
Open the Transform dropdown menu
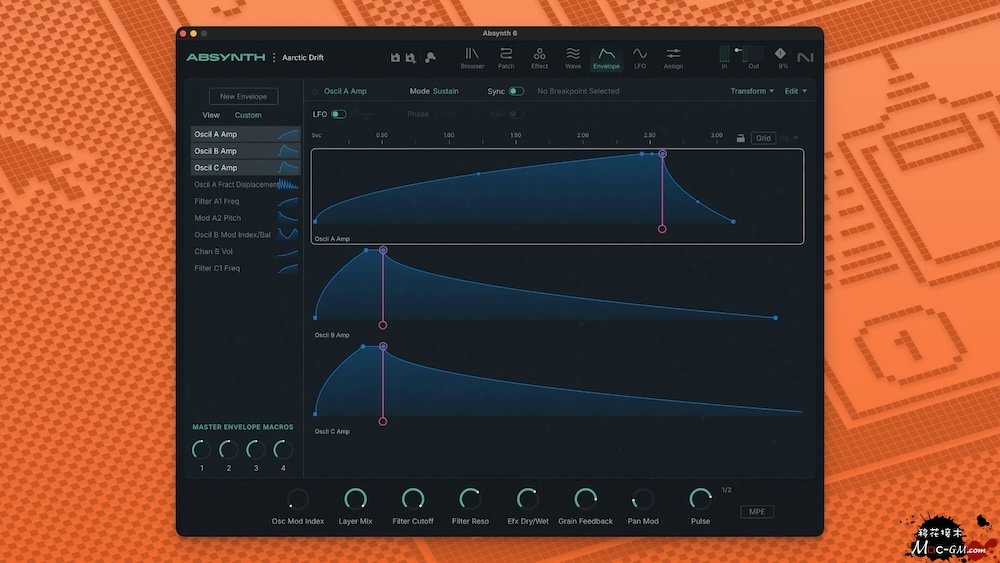tap(752, 91)
